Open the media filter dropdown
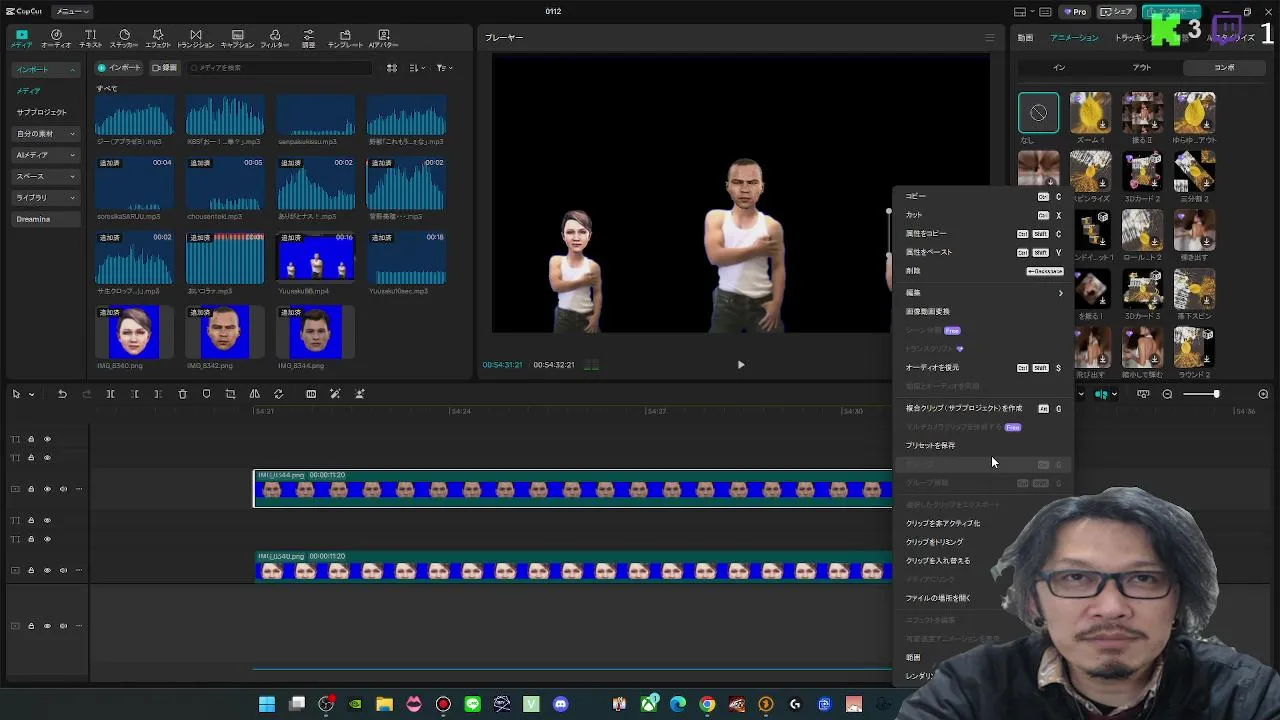The width and height of the screenshot is (1280, 720). 444,68
